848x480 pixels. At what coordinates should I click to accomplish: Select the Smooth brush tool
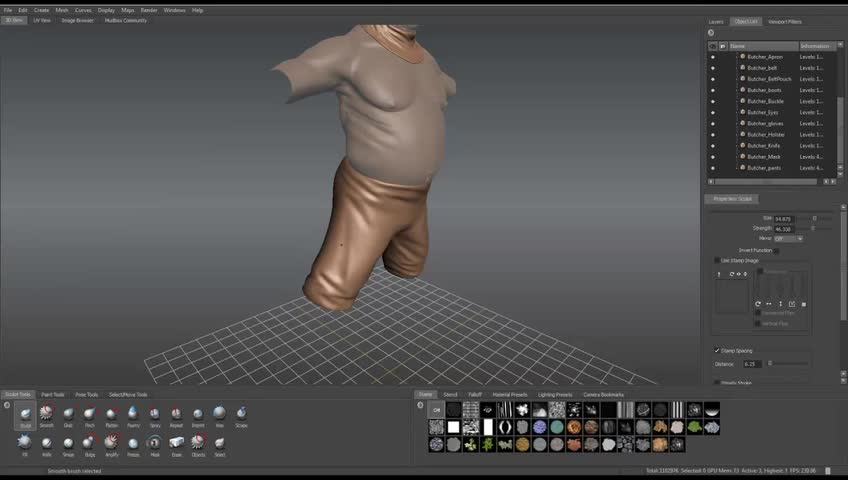47,416
